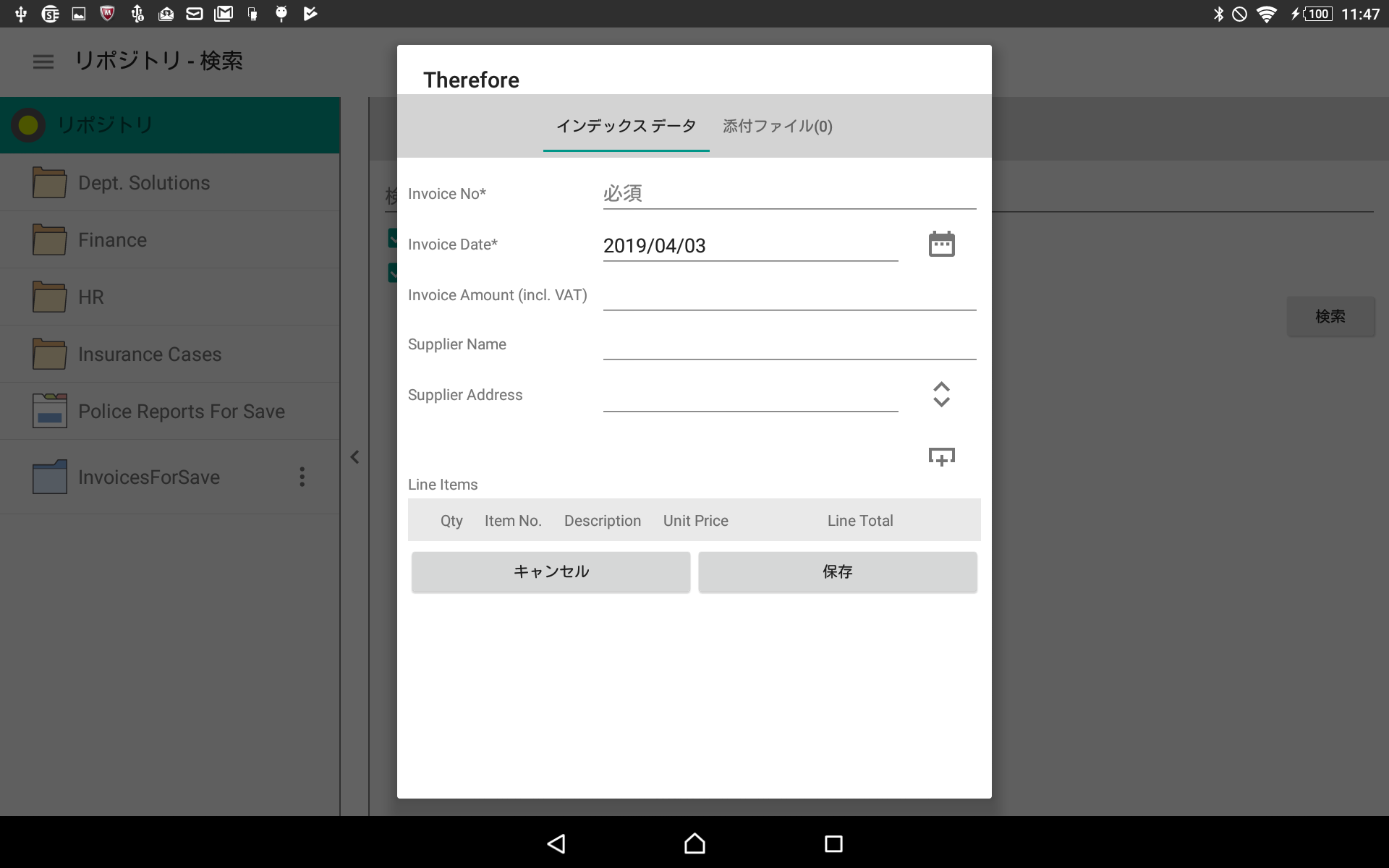
Task: Focus the Supplier Address input field
Action: click(x=750, y=395)
